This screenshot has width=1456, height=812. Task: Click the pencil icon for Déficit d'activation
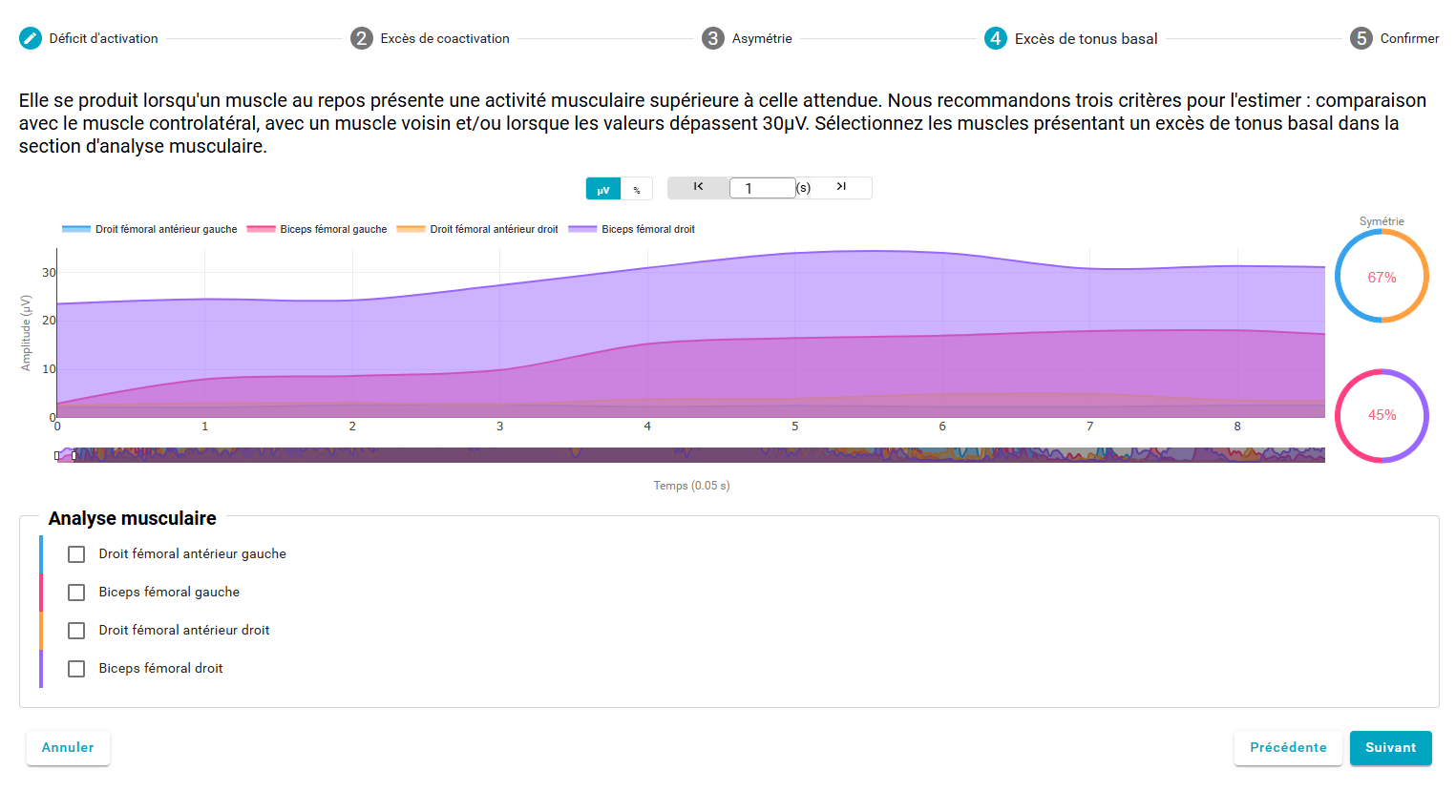pyautogui.click(x=31, y=38)
